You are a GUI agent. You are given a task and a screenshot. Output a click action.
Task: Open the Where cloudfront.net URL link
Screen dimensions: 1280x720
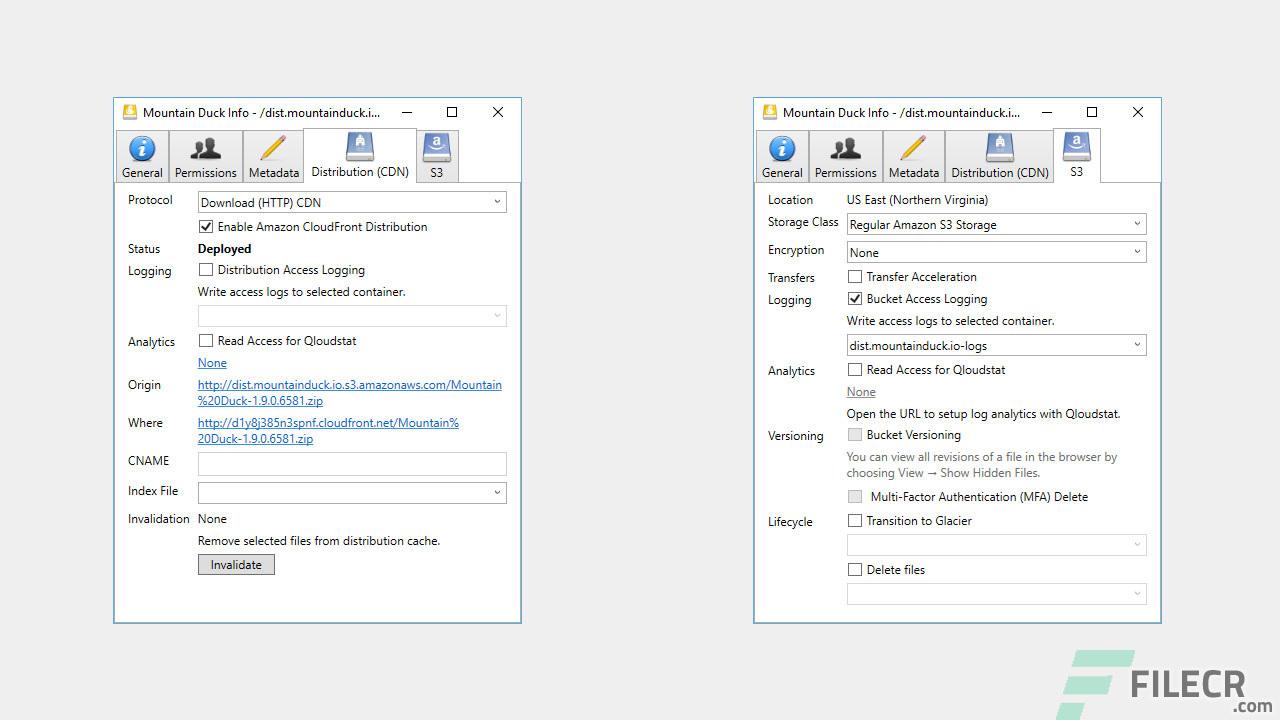pyautogui.click(x=328, y=431)
